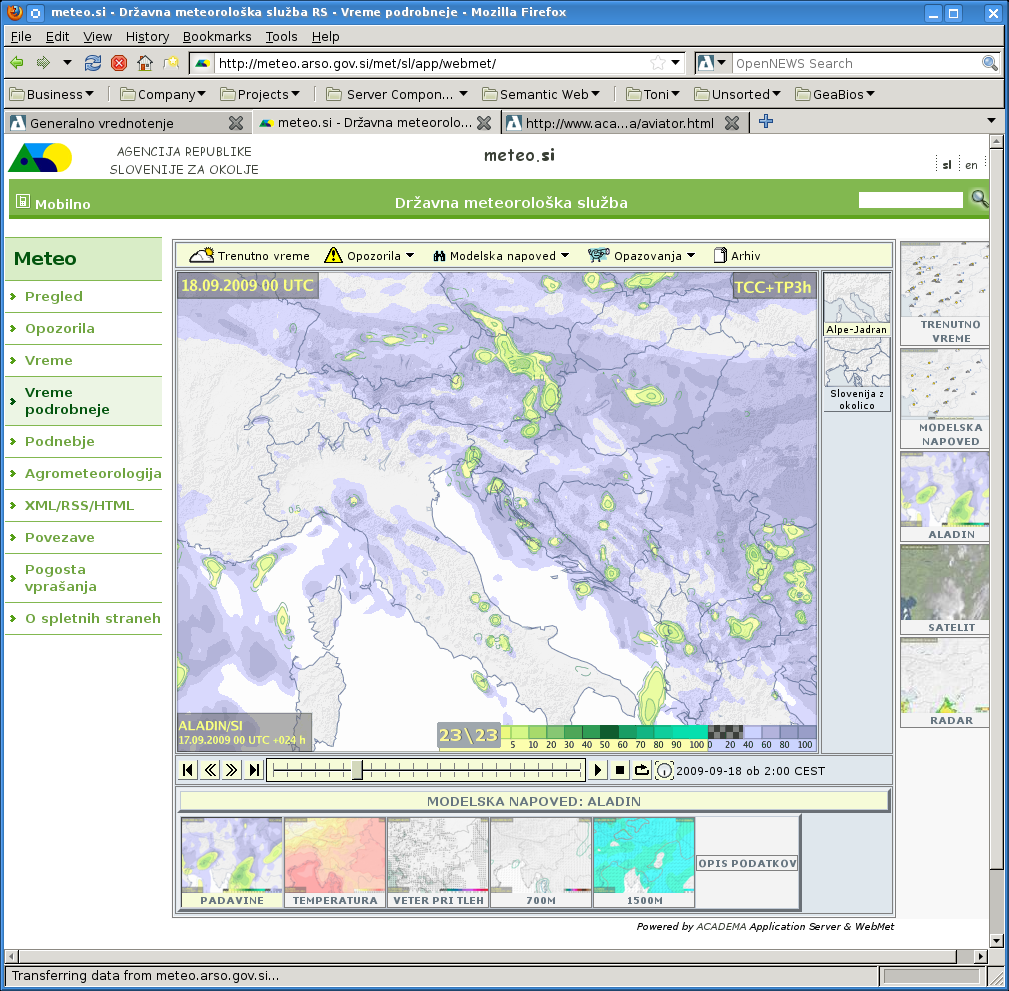This screenshot has width=1009, height=991.
Task: Skip to the last forecast frame
Action: 254,770
